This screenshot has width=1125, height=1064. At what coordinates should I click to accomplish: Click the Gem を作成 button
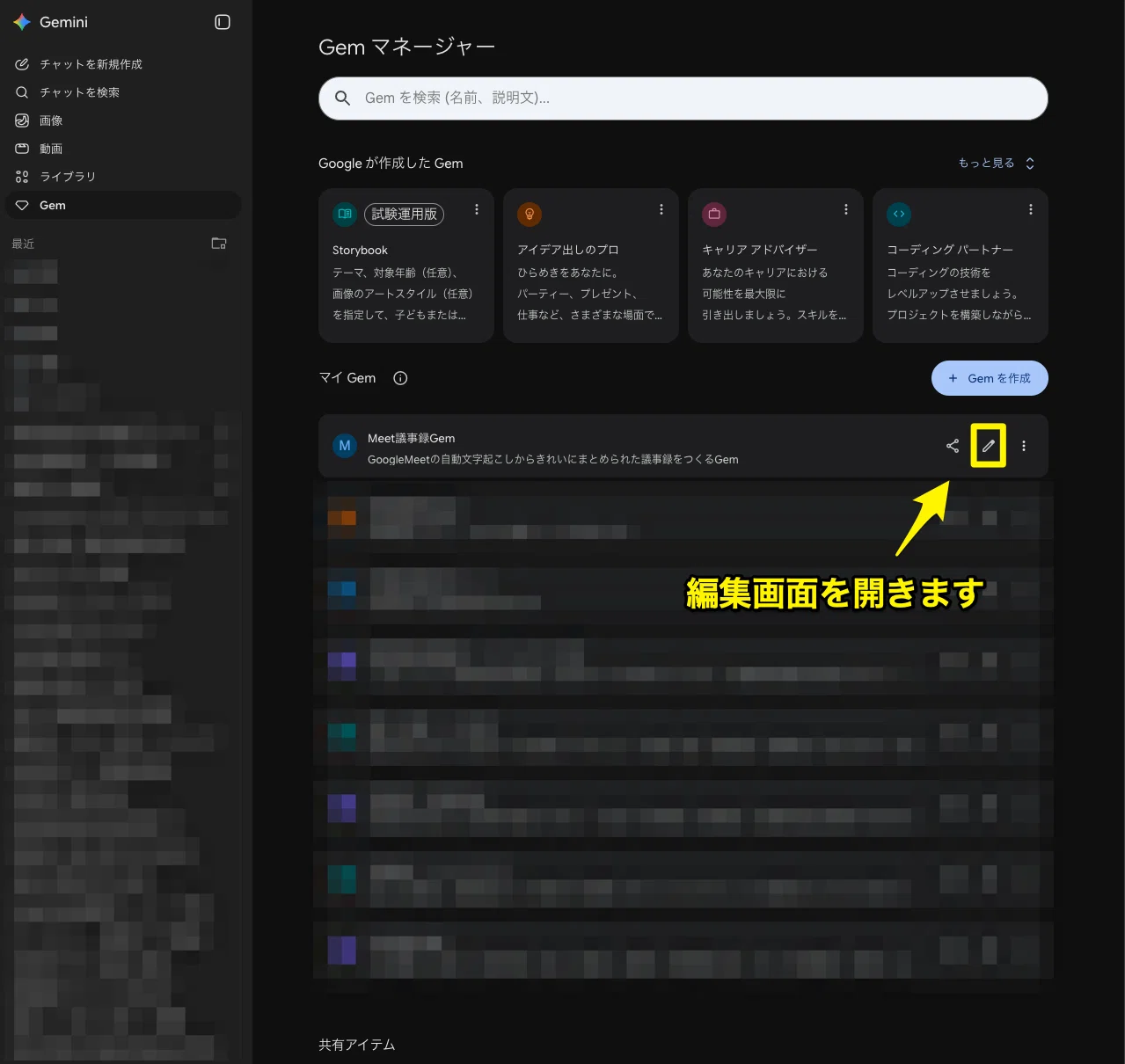tap(990, 378)
